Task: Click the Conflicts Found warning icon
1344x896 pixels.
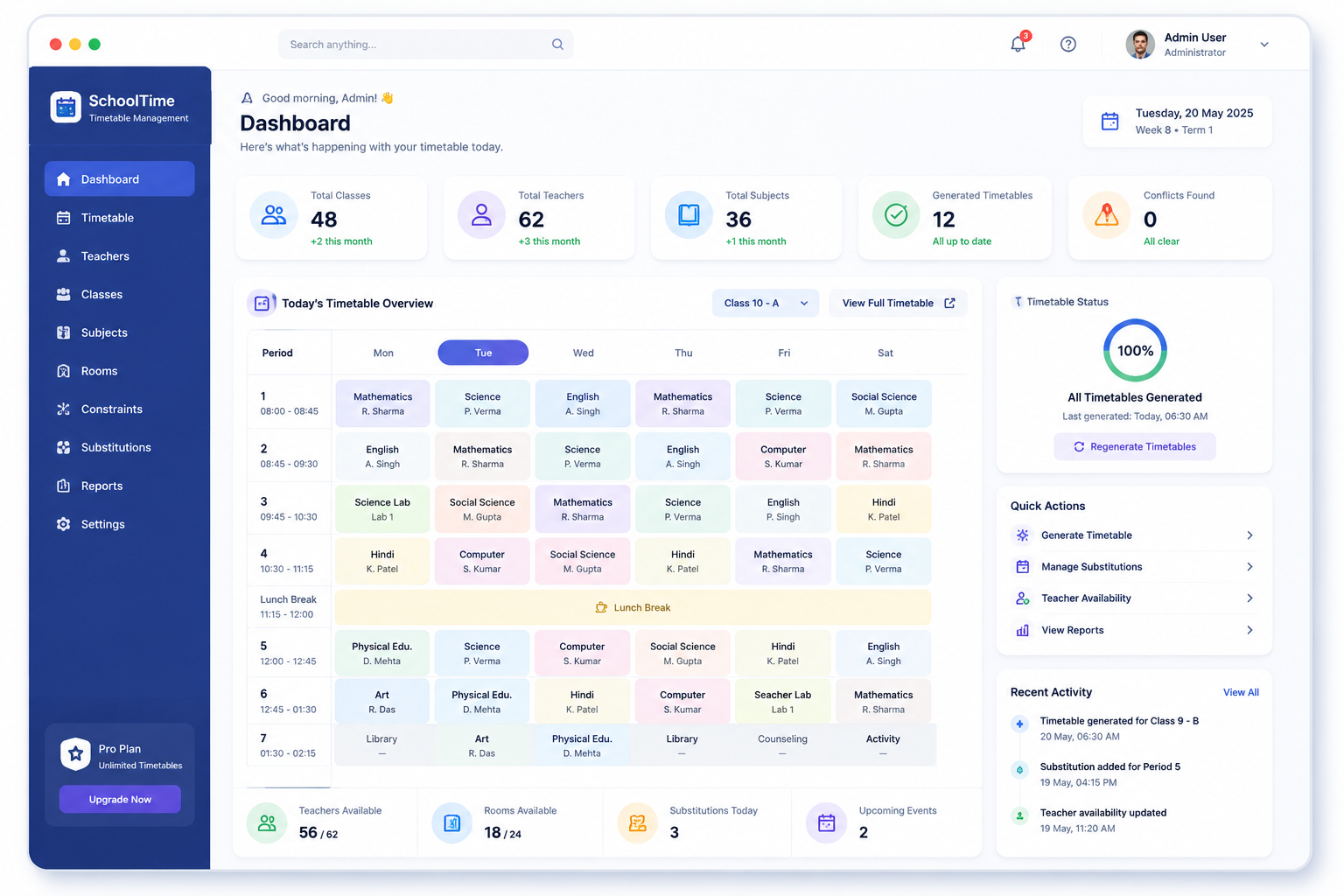Action: tap(1107, 215)
